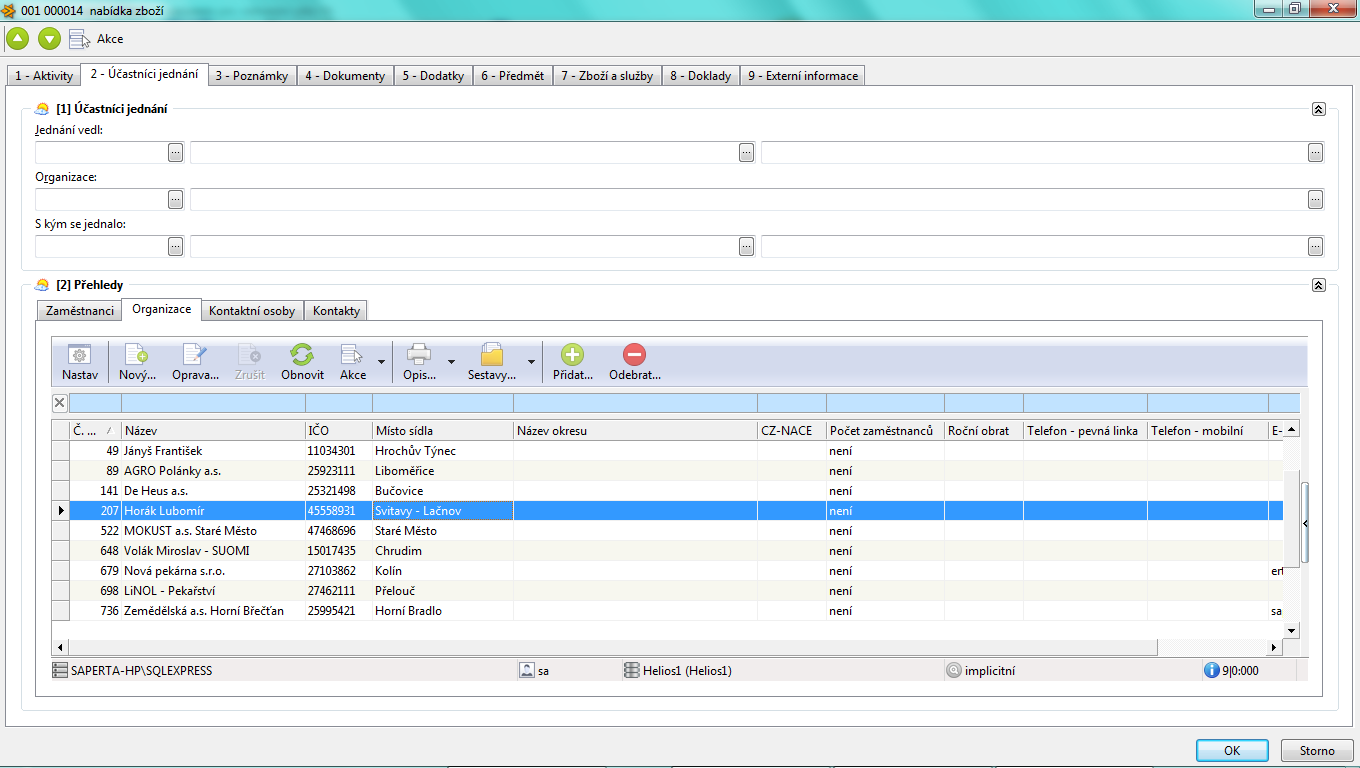Click the Svitavy - Lačnov cell
The image size is (1360, 768).
(x=442, y=511)
